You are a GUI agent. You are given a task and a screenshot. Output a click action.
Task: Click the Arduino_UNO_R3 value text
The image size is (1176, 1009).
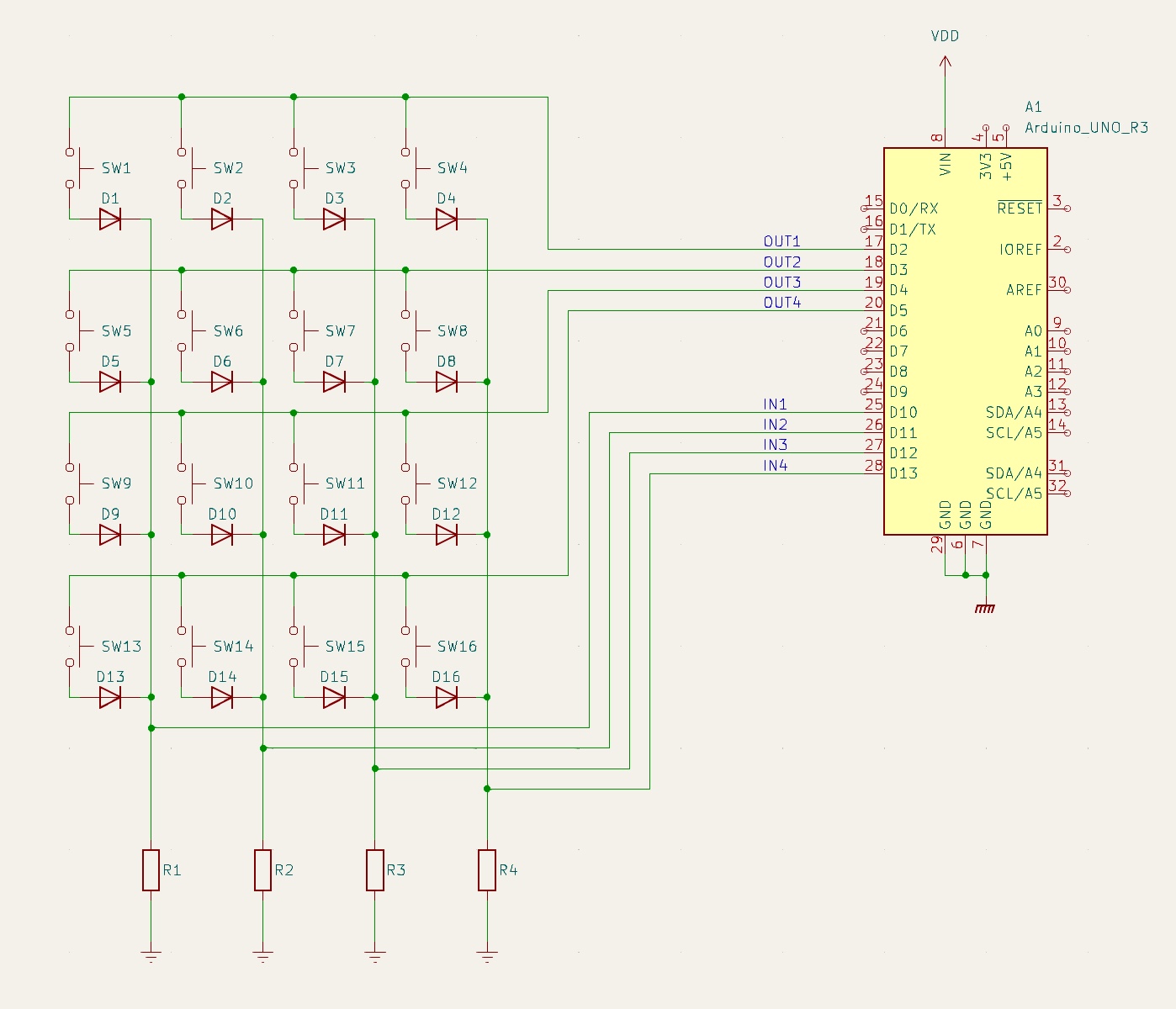click(1086, 128)
